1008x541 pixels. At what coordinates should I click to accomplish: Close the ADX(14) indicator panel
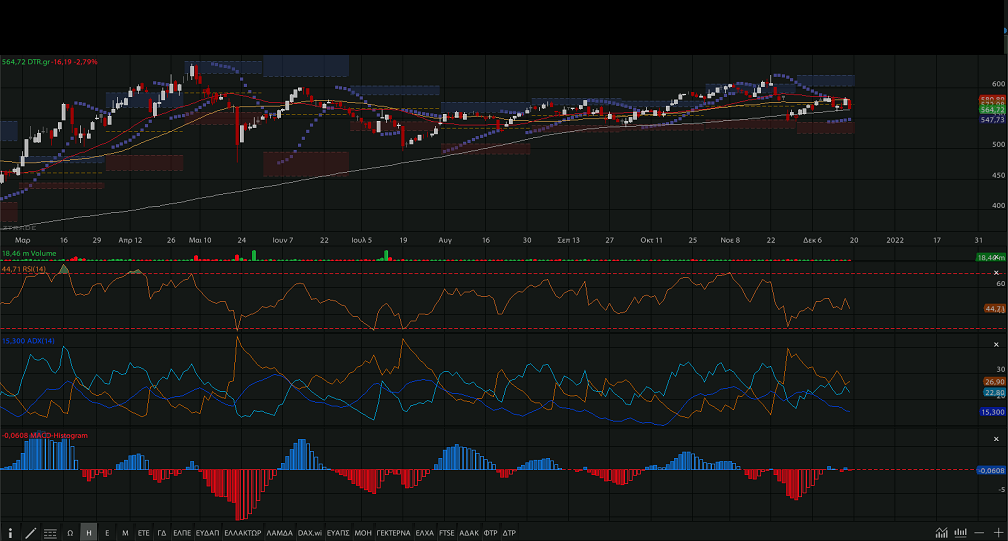coord(996,345)
